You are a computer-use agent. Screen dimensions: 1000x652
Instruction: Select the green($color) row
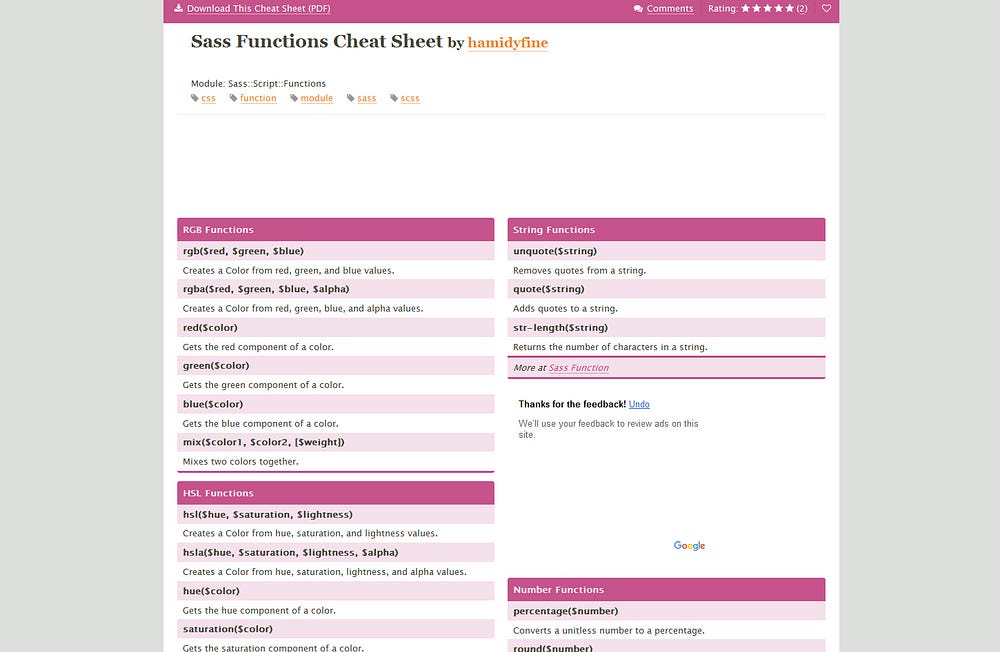[335, 366]
